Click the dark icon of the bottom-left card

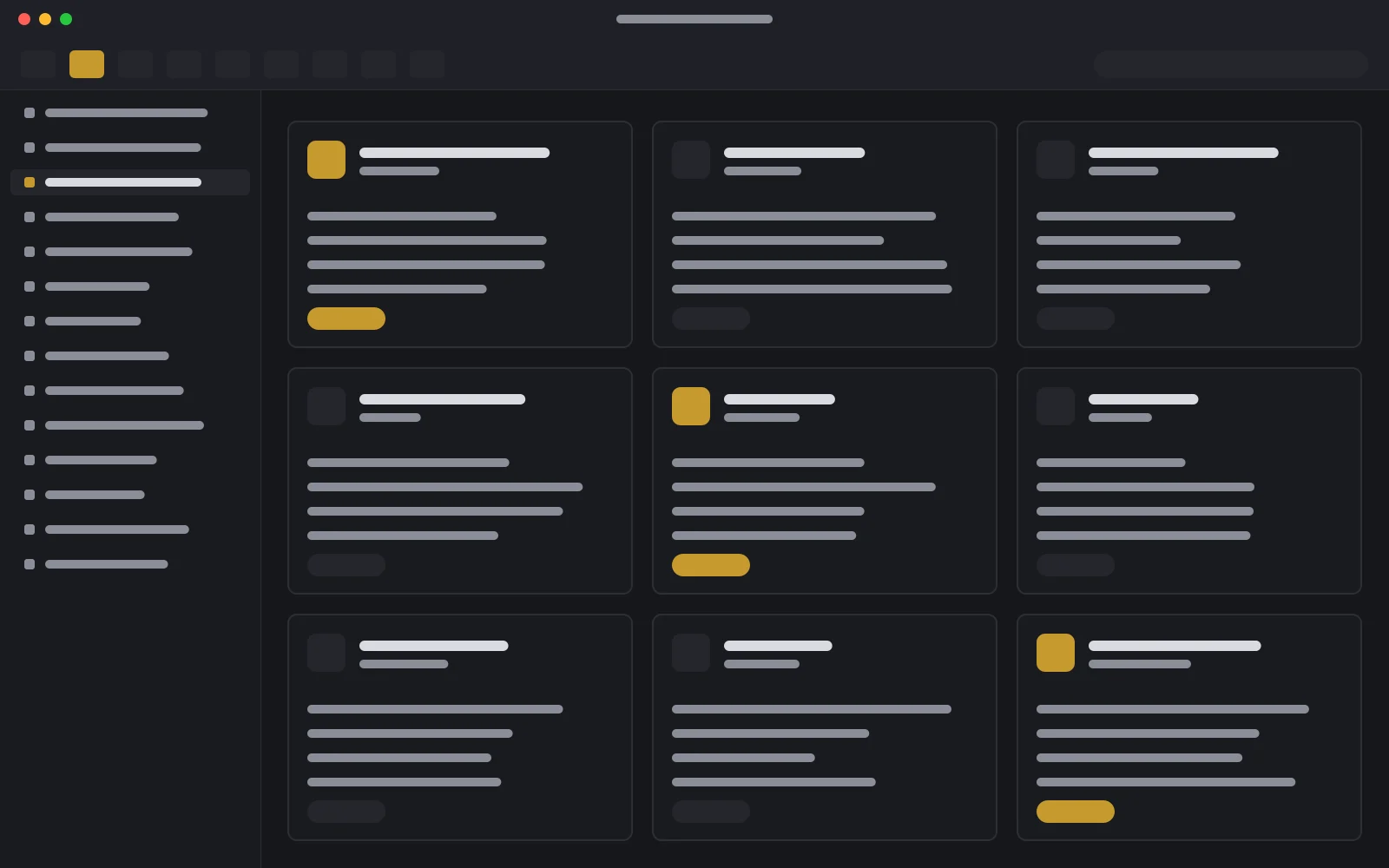(326, 653)
